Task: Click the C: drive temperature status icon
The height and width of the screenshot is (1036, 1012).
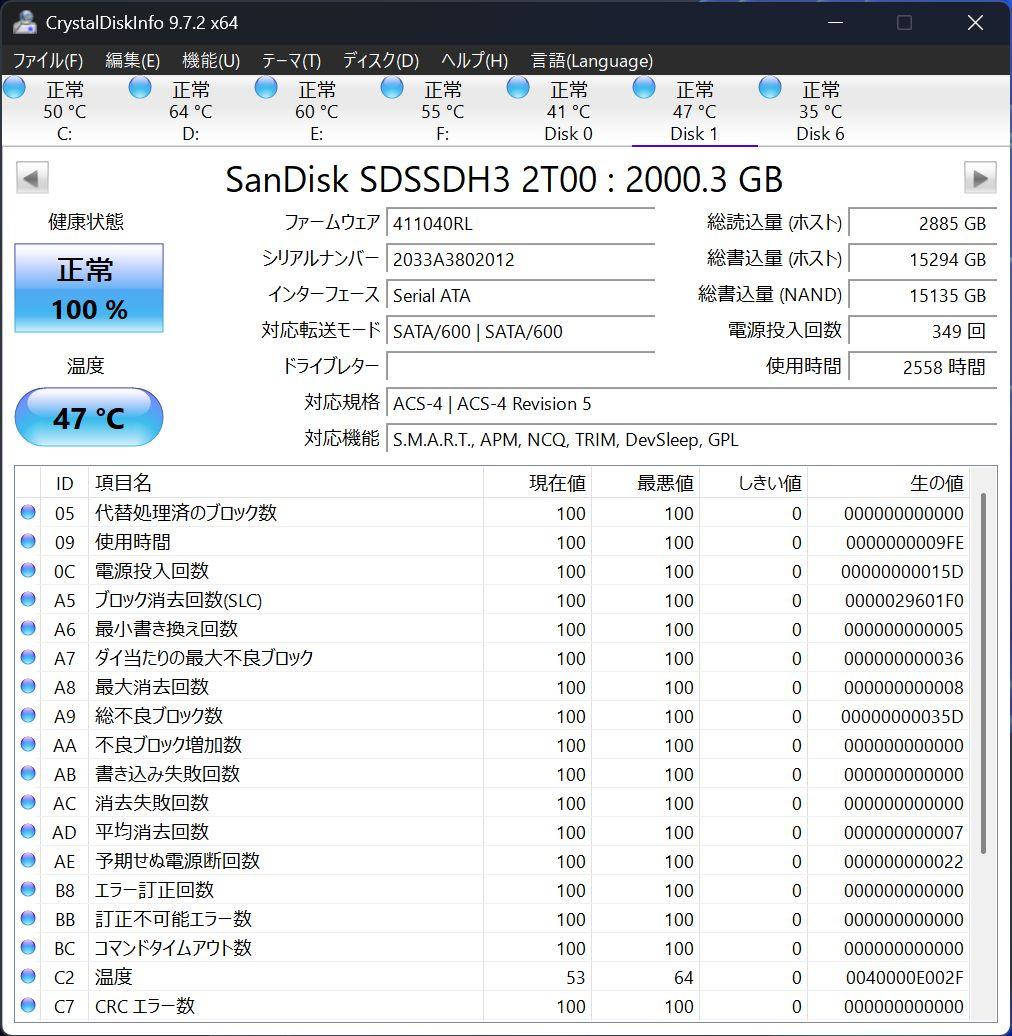Action: pos(14,88)
